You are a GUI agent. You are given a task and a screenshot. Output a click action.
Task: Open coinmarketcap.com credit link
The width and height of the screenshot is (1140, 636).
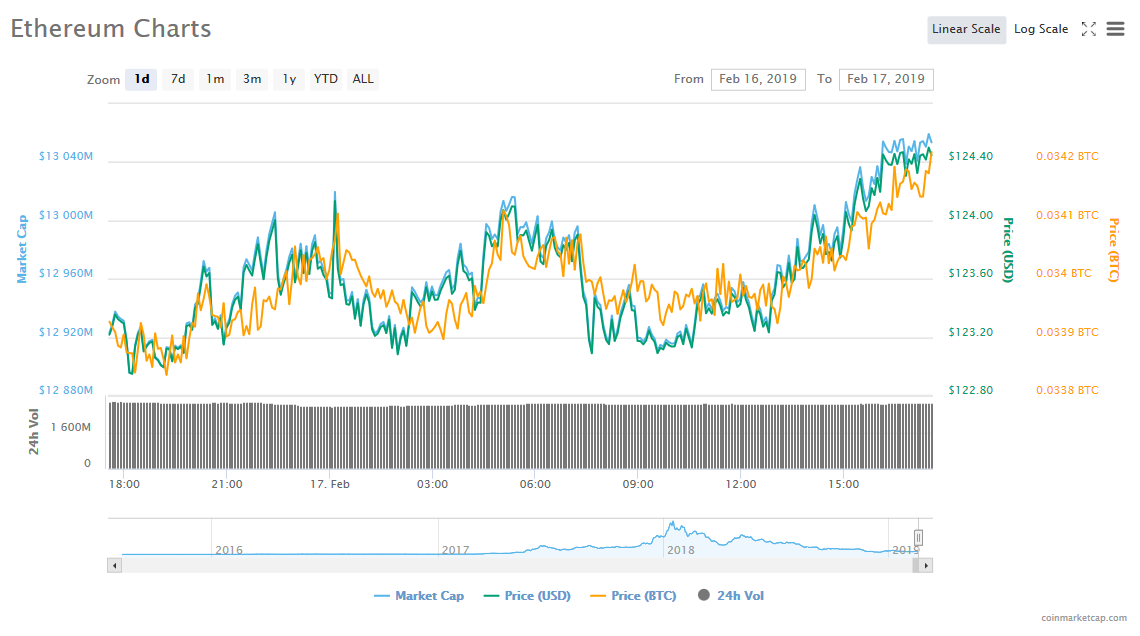1084,618
